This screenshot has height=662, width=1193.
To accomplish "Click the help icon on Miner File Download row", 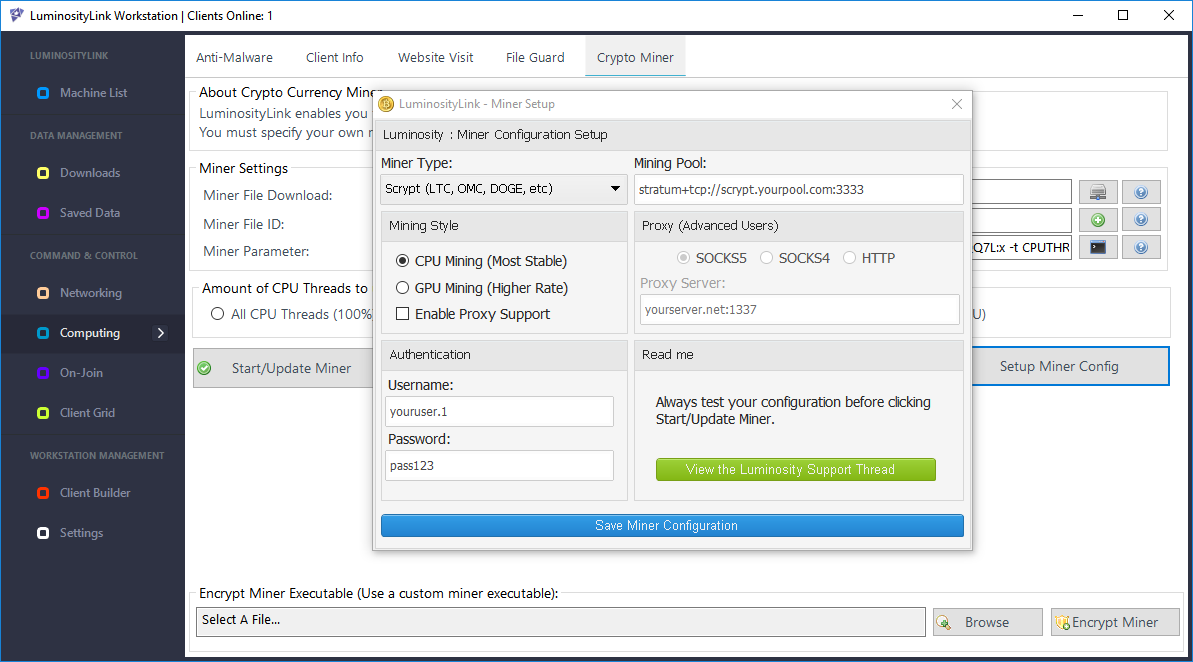I will click(x=1141, y=192).
